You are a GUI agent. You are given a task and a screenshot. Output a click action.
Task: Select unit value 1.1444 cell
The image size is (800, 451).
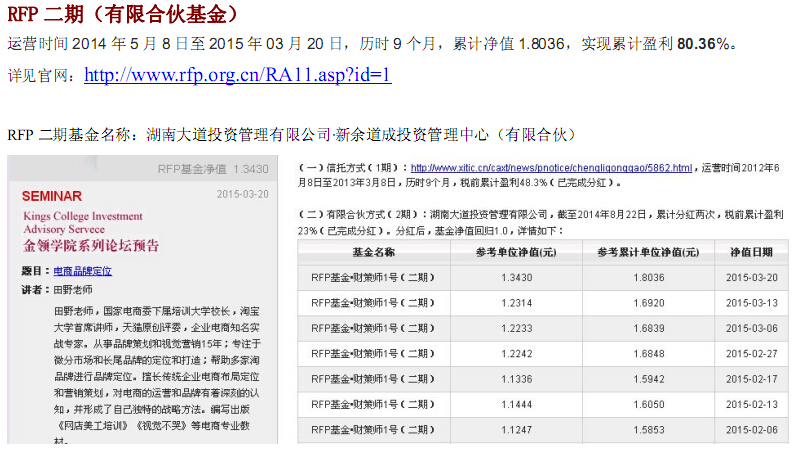pos(516,405)
